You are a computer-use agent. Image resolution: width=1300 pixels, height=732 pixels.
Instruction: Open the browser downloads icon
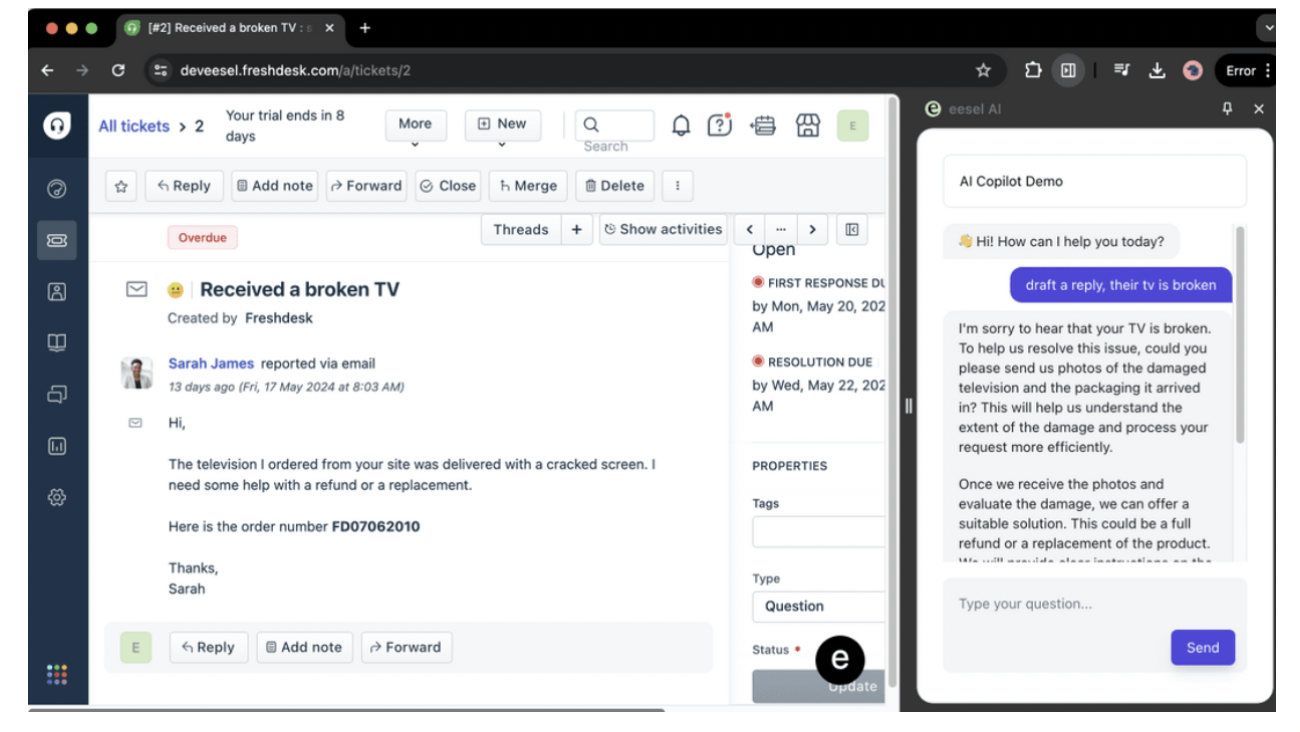[1157, 70]
